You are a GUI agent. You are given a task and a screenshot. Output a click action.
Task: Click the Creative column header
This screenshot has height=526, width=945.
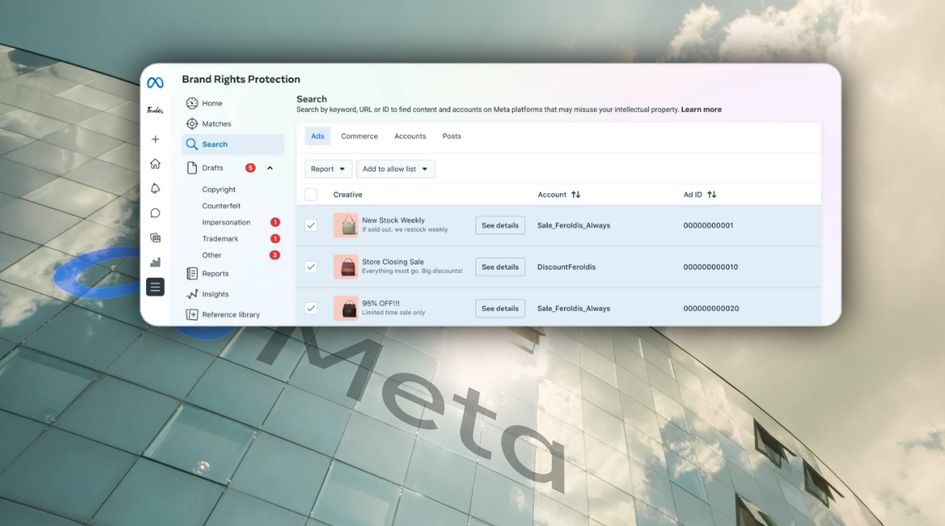pyautogui.click(x=348, y=195)
